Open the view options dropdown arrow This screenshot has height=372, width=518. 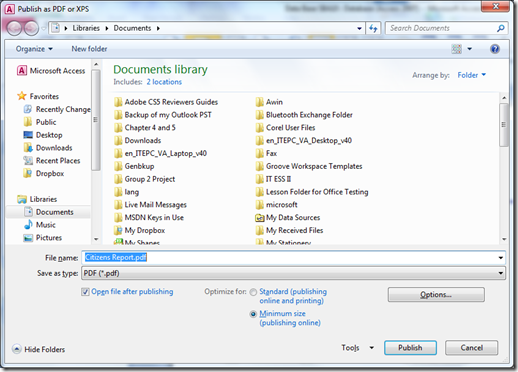[469, 49]
